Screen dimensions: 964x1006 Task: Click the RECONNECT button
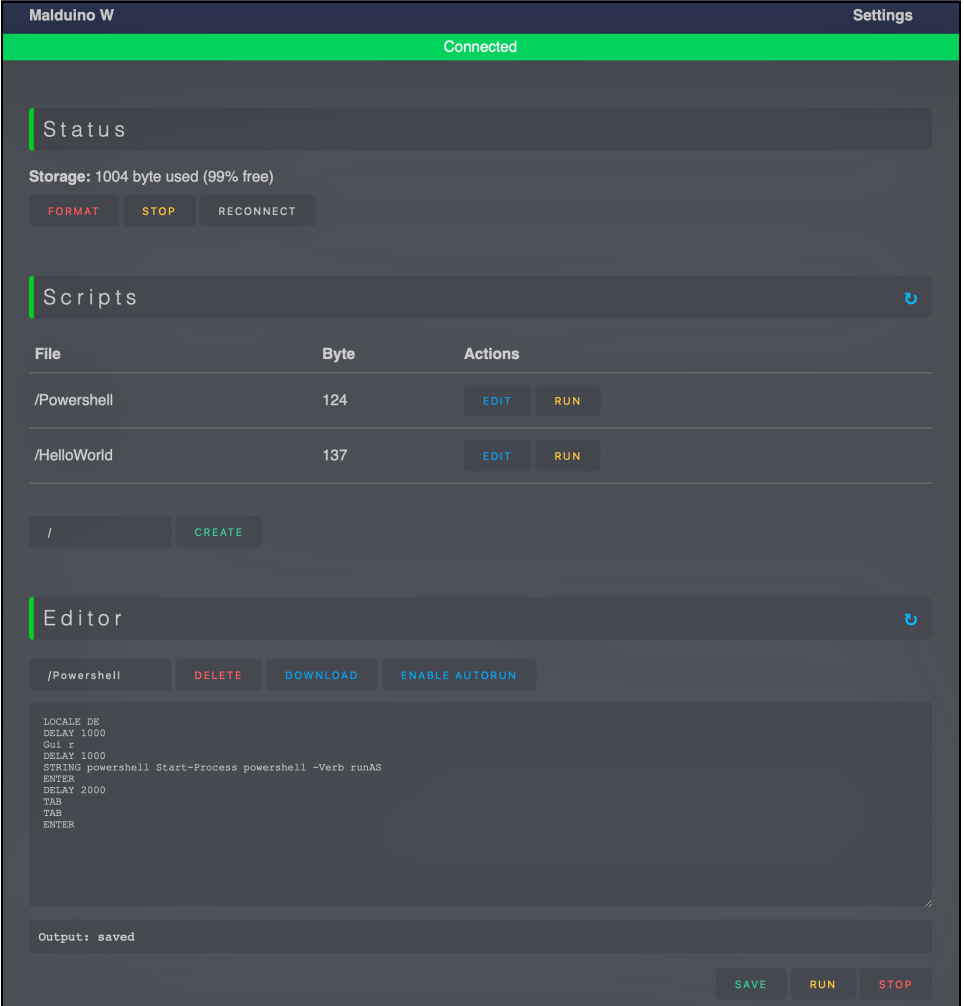[257, 211]
